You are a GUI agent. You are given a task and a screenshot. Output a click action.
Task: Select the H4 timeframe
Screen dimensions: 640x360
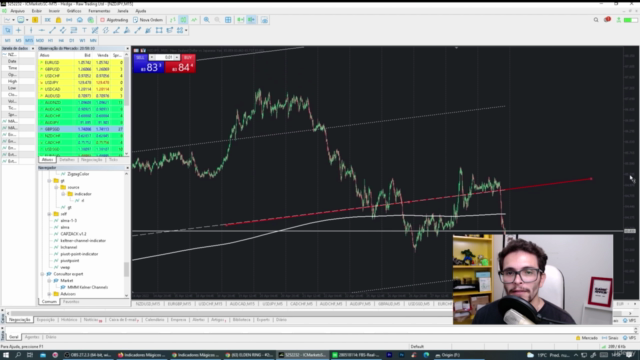[x=61, y=40]
